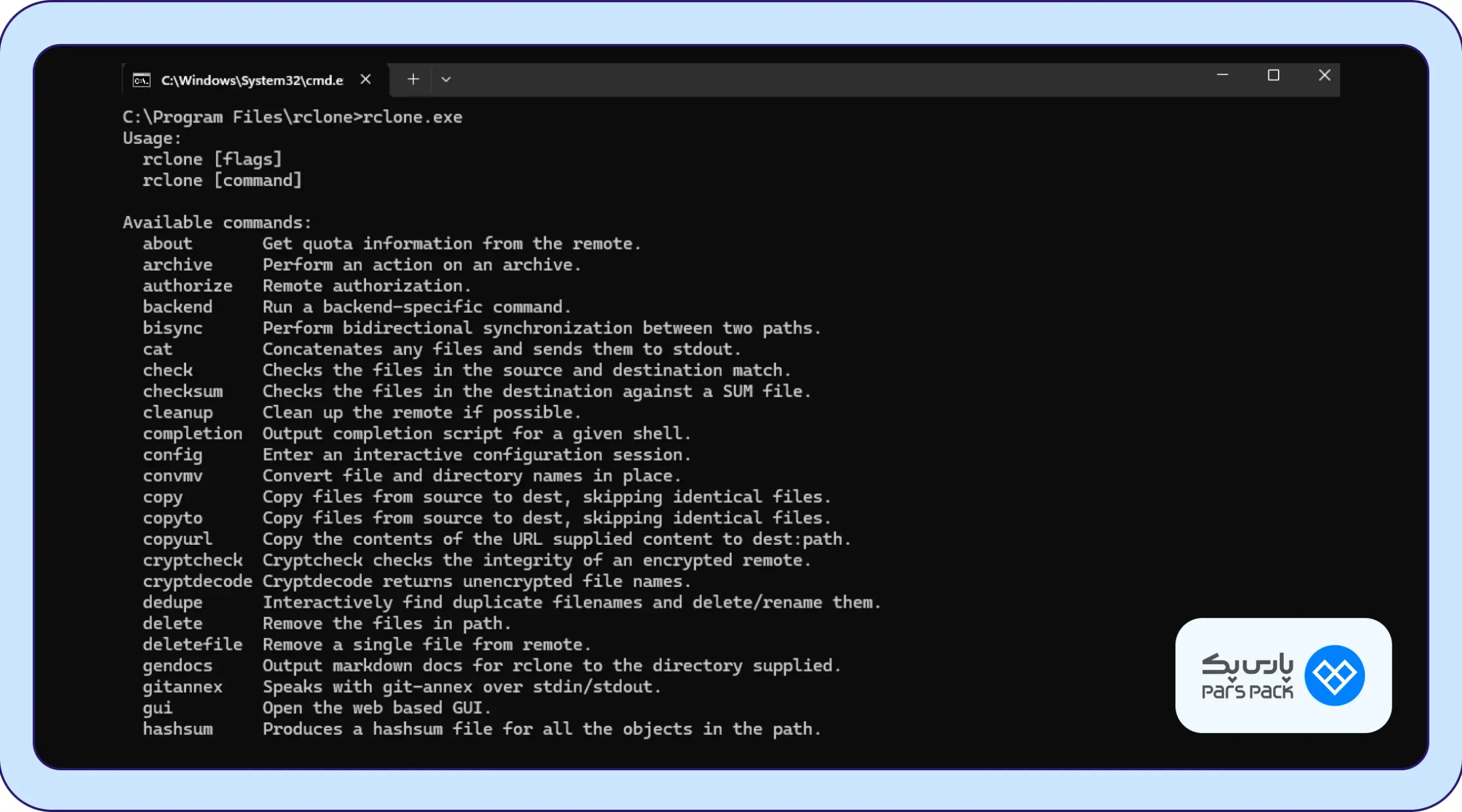This screenshot has width=1462, height=812.
Task: Click the 'cryptdecode' command name
Action: pos(198,581)
